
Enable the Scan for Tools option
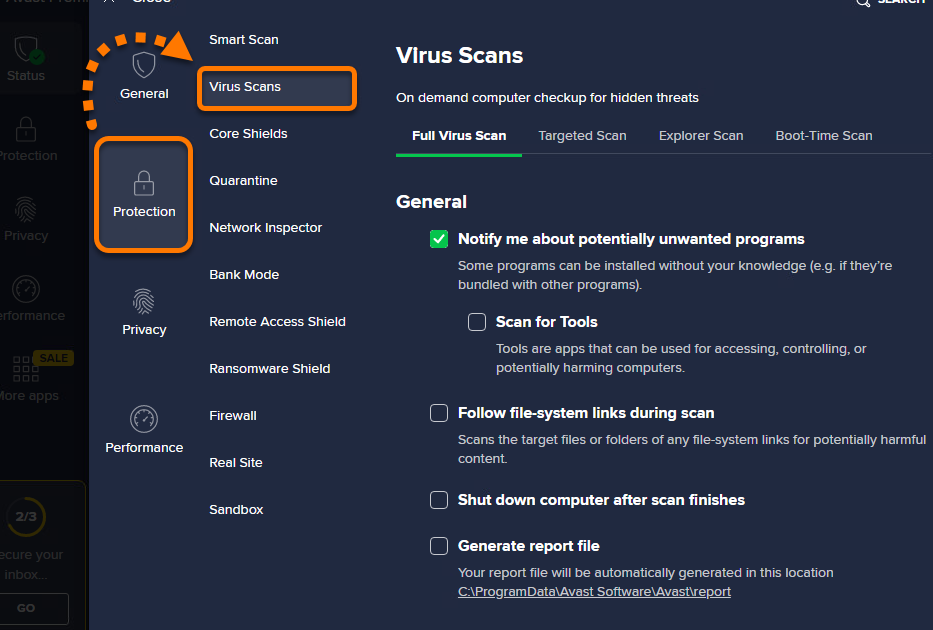tap(476, 322)
